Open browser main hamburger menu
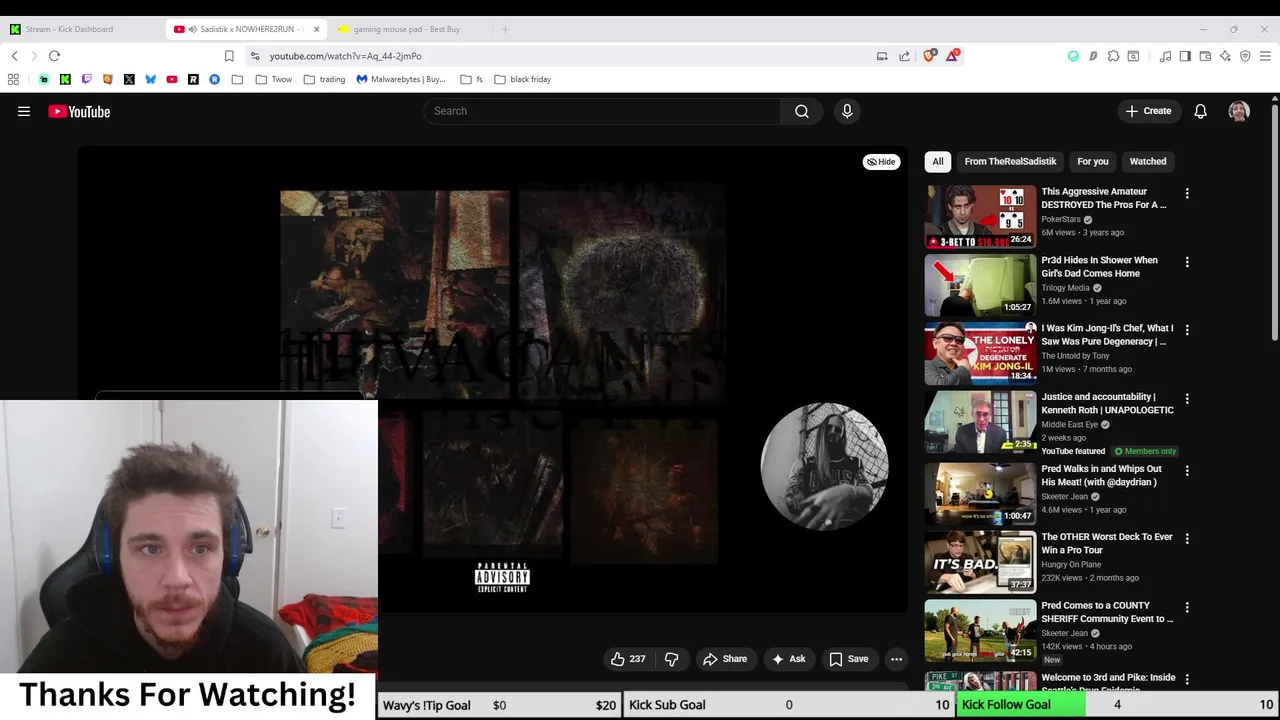Viewport: 1280px width, 720px height. click(x=1265, y=56)
